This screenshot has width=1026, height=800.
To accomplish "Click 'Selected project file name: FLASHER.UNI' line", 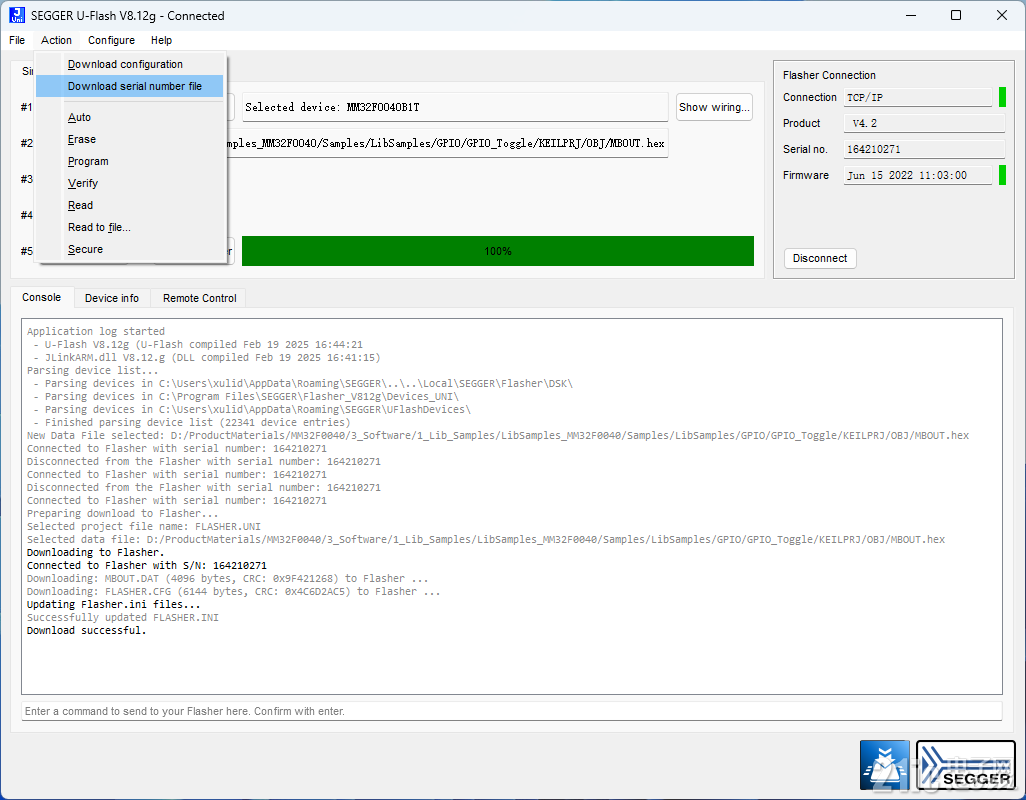I will tap(144, 526).
